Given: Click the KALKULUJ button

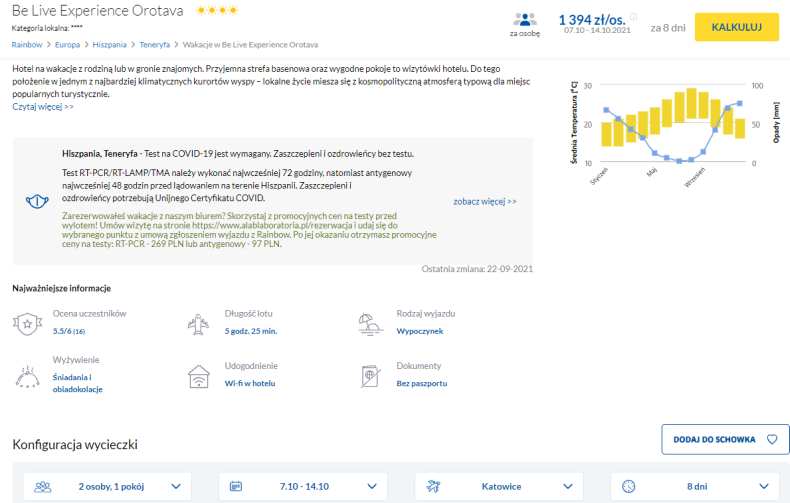Looking at the screenshot, I should point(737,27).
